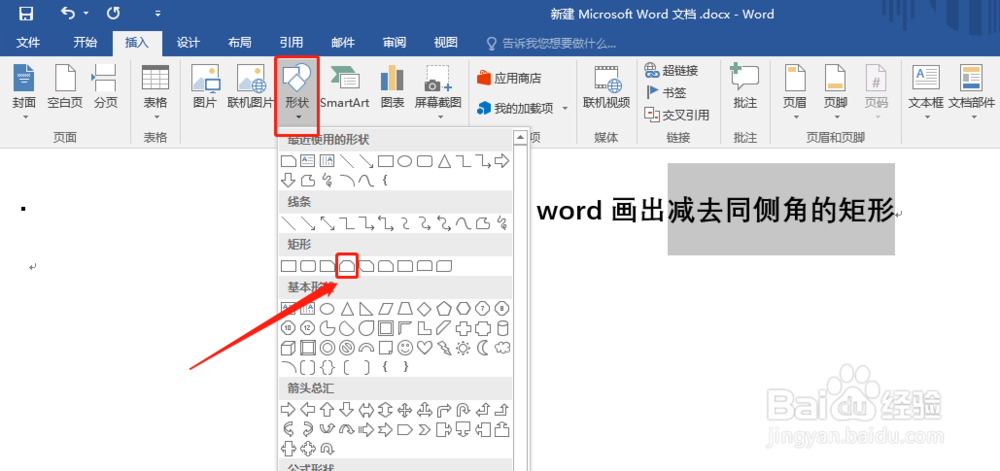Screen dimensions: 1000x471
Task: Insert a 交叉引用 cross-reference
Action: (x=677, y=115)
